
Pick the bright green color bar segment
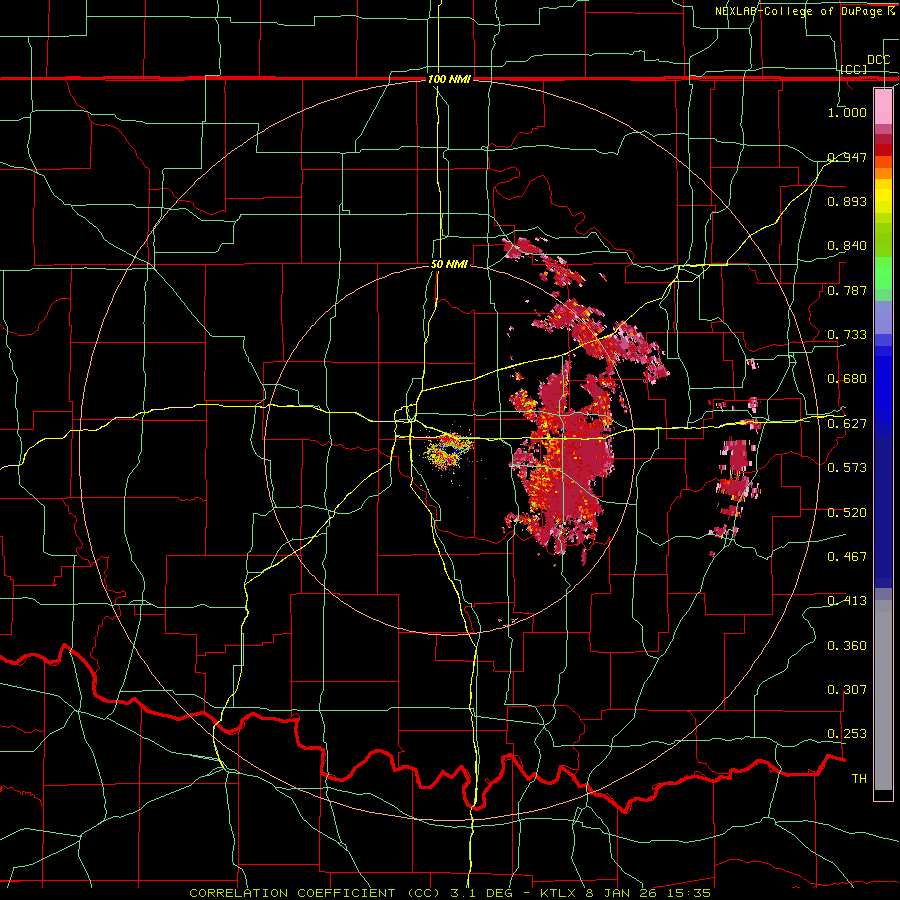(x=883, y=273)
